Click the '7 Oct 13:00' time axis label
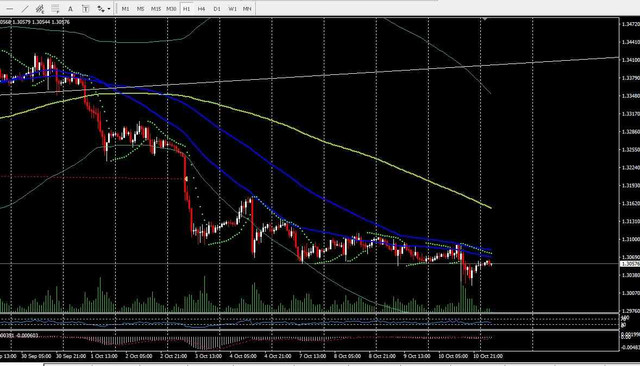Image resolution: width=640 pixels, height=366 pixels. coord(312,356)
